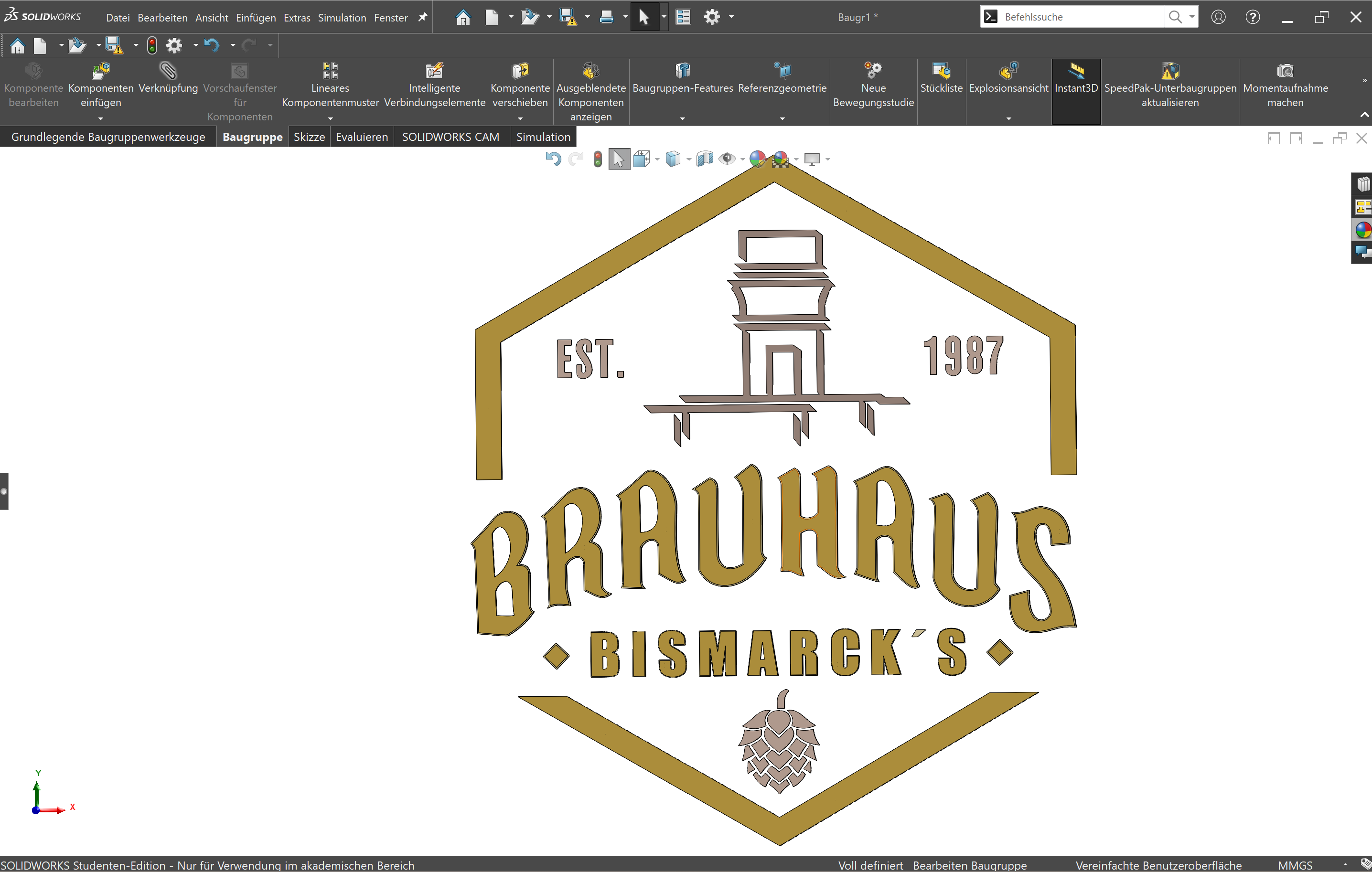Open the Baugruppen-Features tool

[683, 78]
